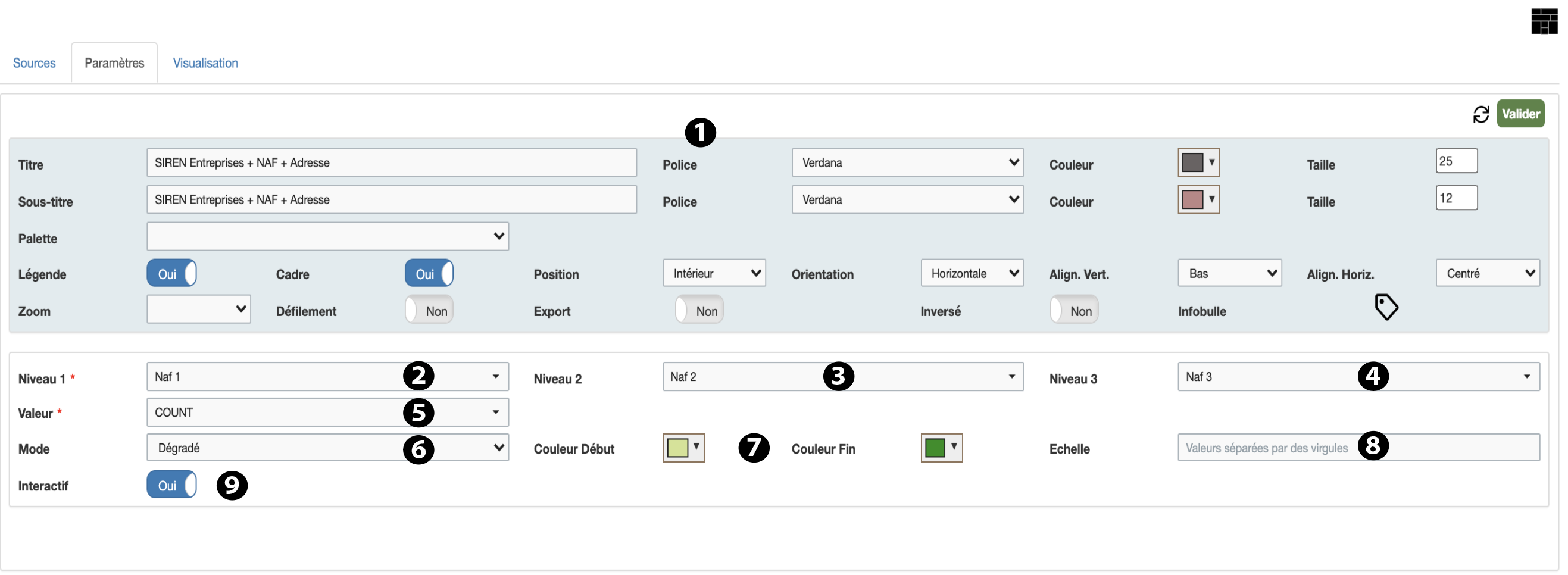Turn off the Cadre toggle
Screen dimensions: 1568x575
(x=429, y=273)
